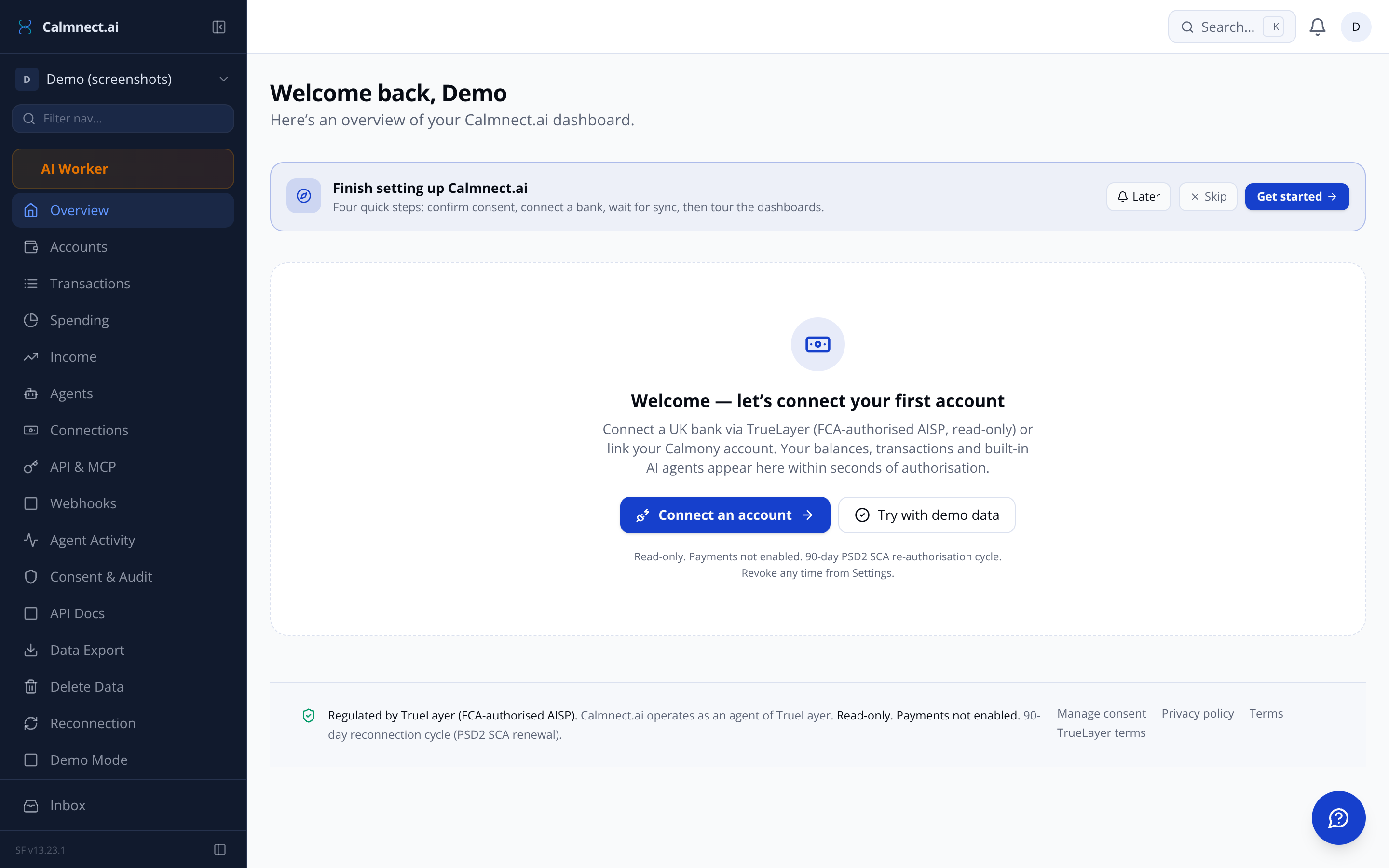Focus the Filter nav input field
The image size is (1389, 868).
coord(123,118)
